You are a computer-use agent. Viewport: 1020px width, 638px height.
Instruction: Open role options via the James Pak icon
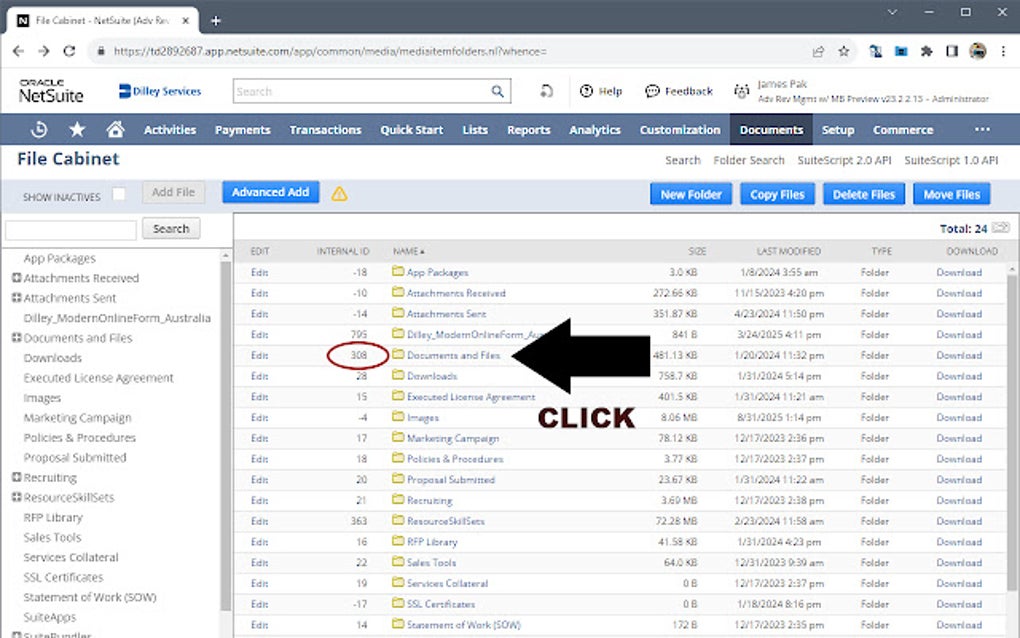[741, 90]
